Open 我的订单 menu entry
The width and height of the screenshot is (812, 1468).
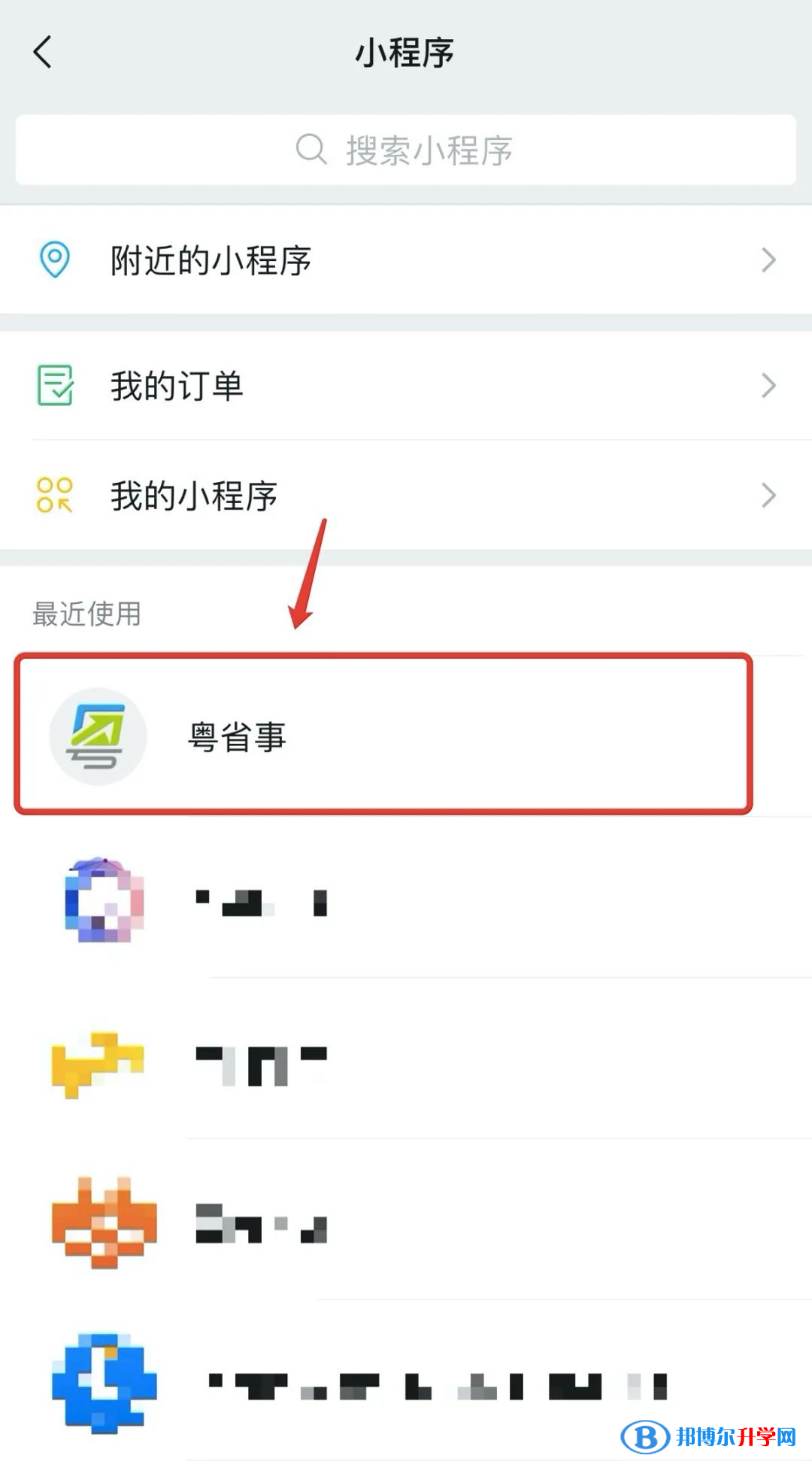(406, 385)
